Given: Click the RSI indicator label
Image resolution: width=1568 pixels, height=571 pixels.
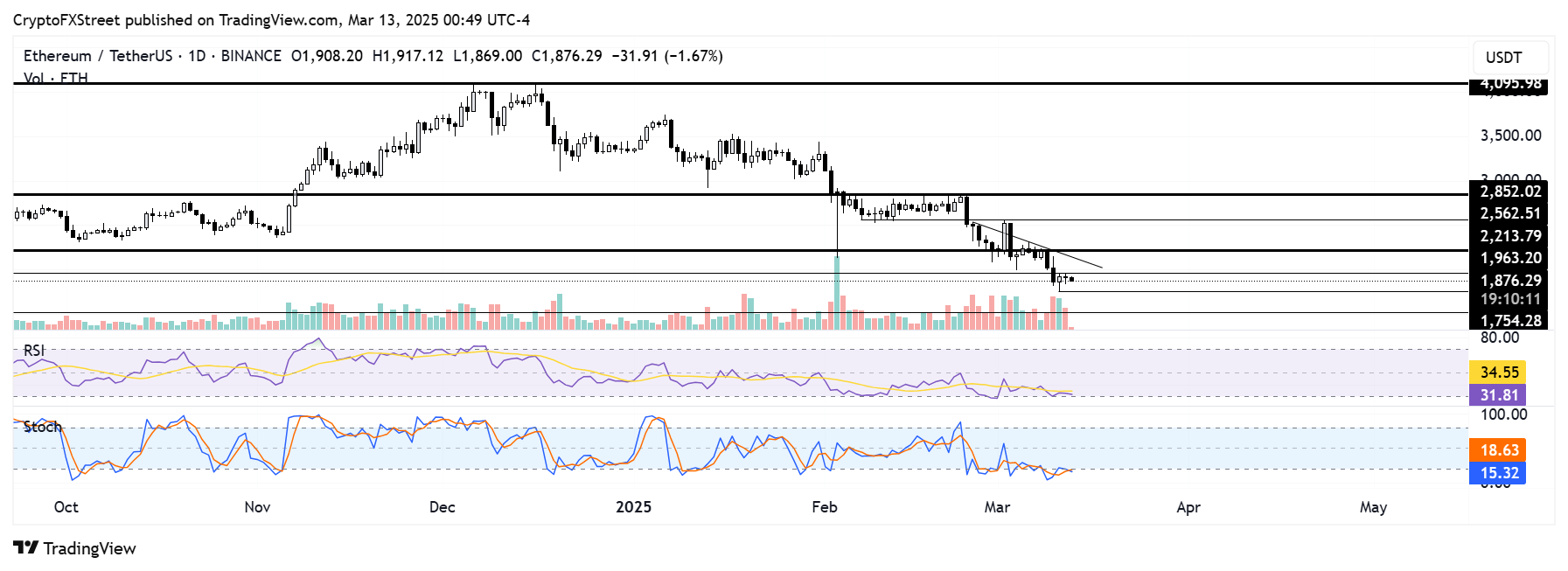Looking at the screenshot, I should click(34, 351).
